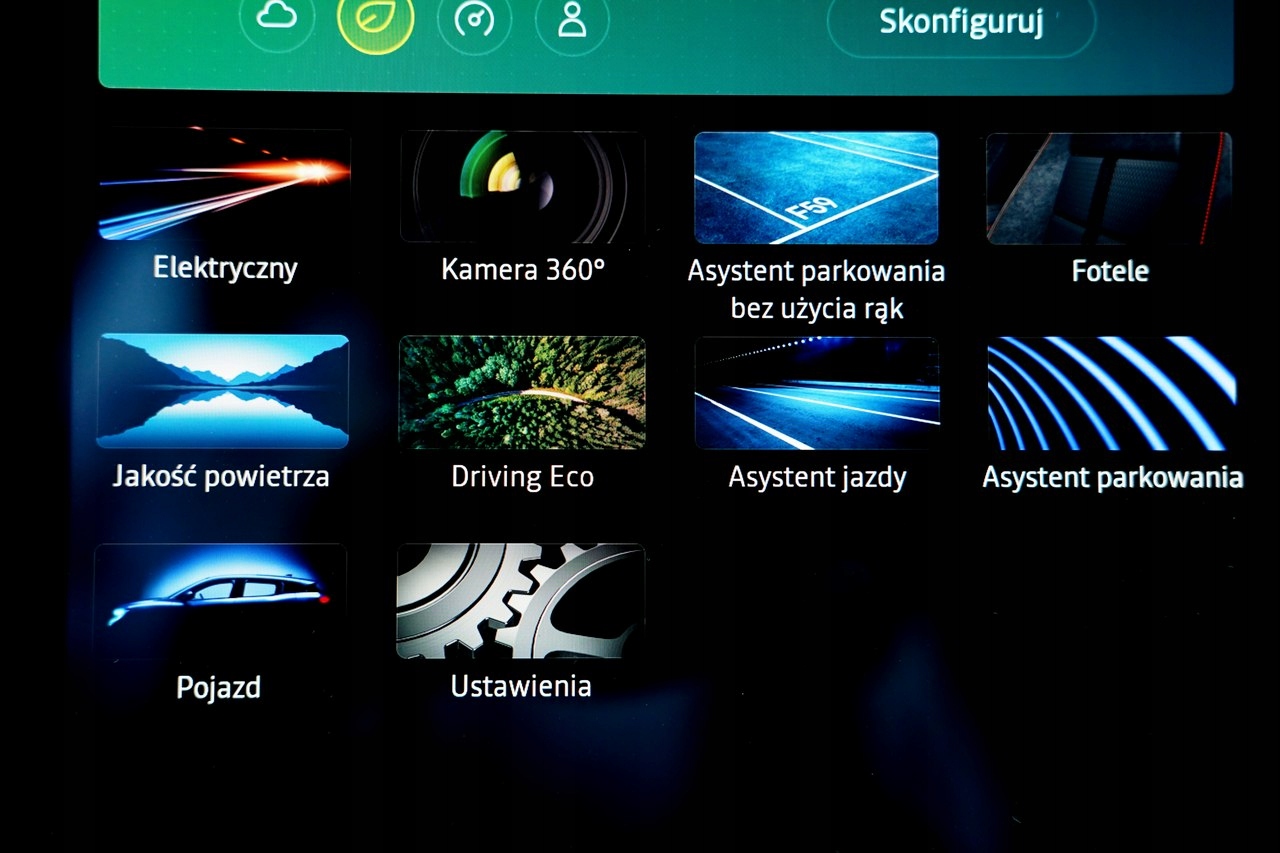Open the Elektryczny light-streak tile image
Image resolution: width=1280 pixels, height=853 pixels.
pos(224,186)
